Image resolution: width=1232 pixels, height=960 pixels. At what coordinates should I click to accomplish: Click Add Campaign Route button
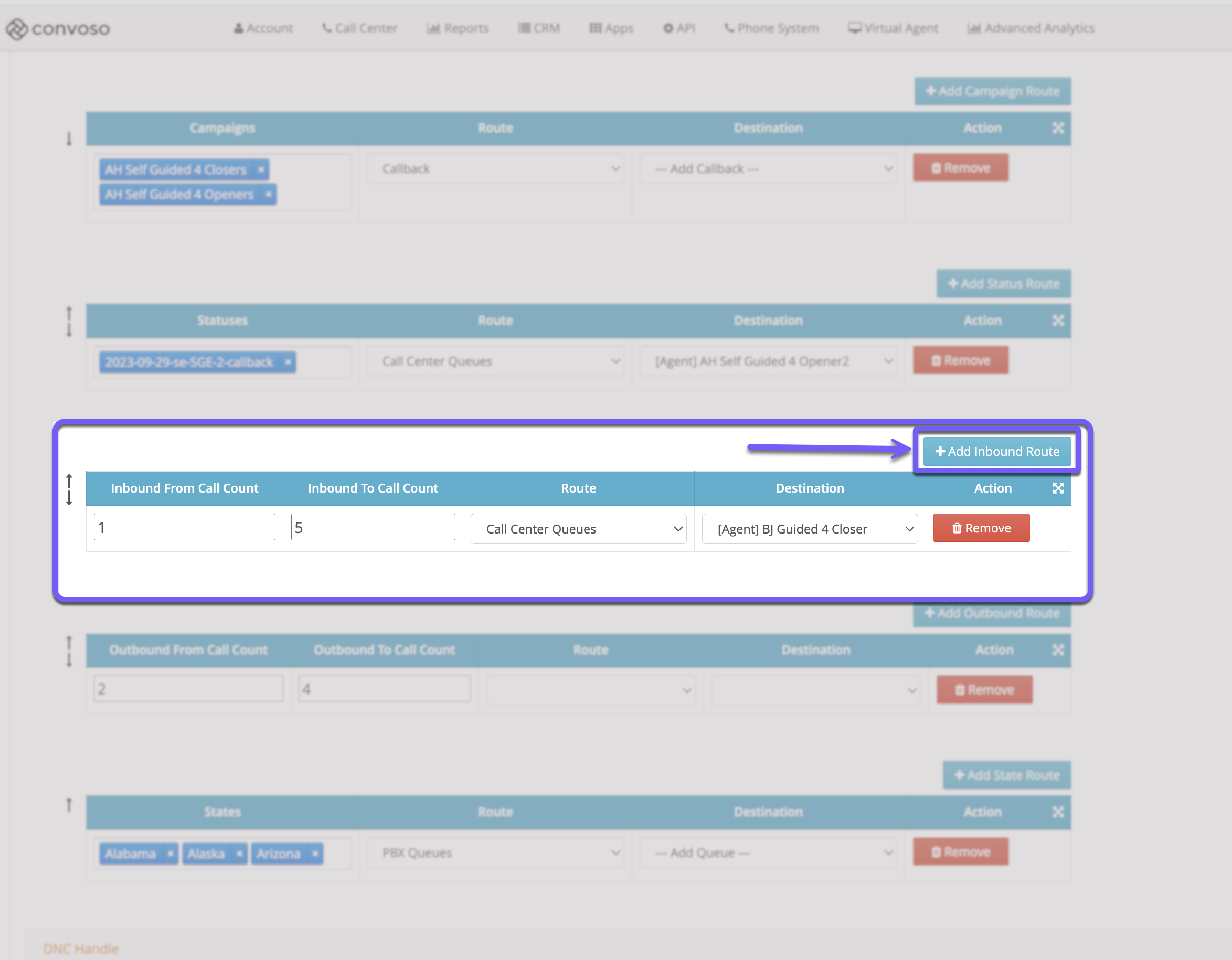click(x=992, y=91)
